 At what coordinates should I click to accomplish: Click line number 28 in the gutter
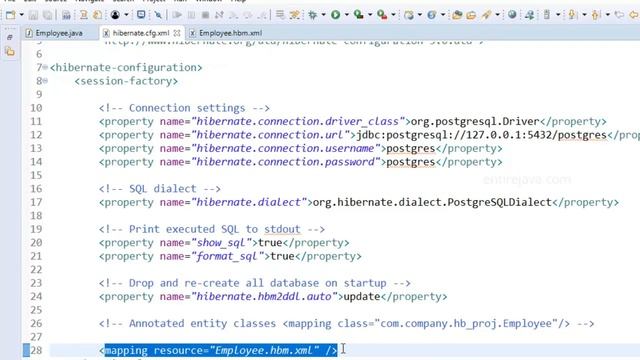[x=36, y=350]
